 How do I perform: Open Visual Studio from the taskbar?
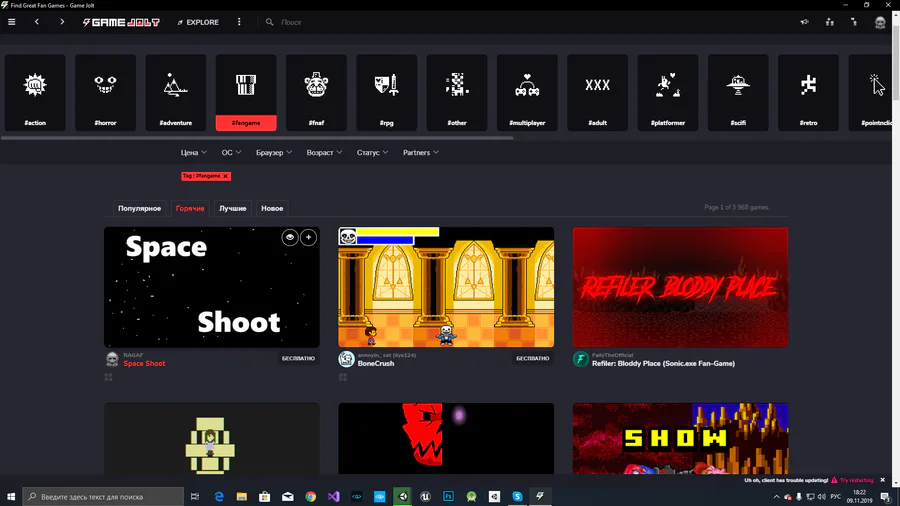coord(333,496)
